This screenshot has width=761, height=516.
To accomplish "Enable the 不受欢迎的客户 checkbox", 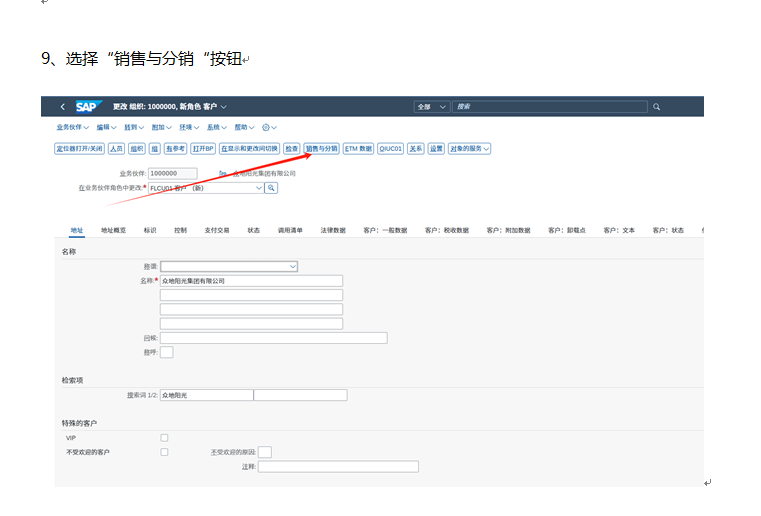I will coord(164,452).
